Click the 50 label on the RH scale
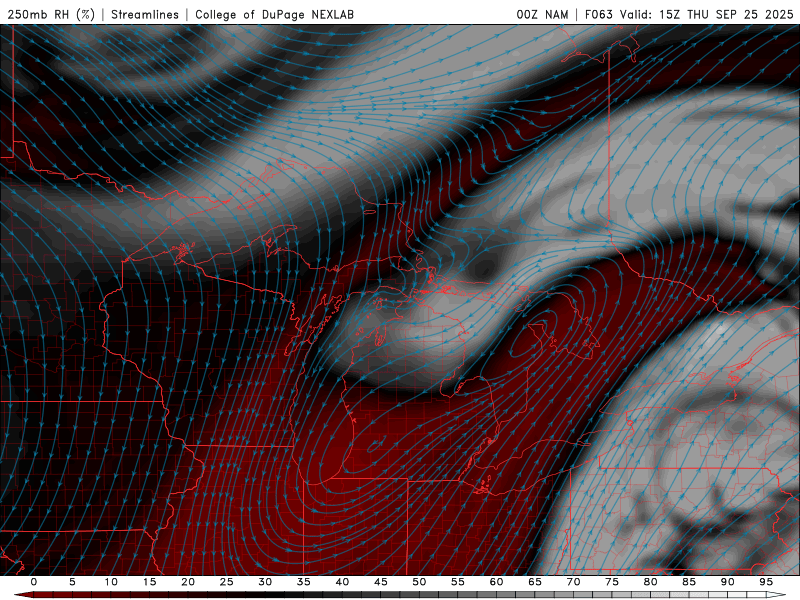The height and width of the screenshot is (600, 800). click(419, 582)
